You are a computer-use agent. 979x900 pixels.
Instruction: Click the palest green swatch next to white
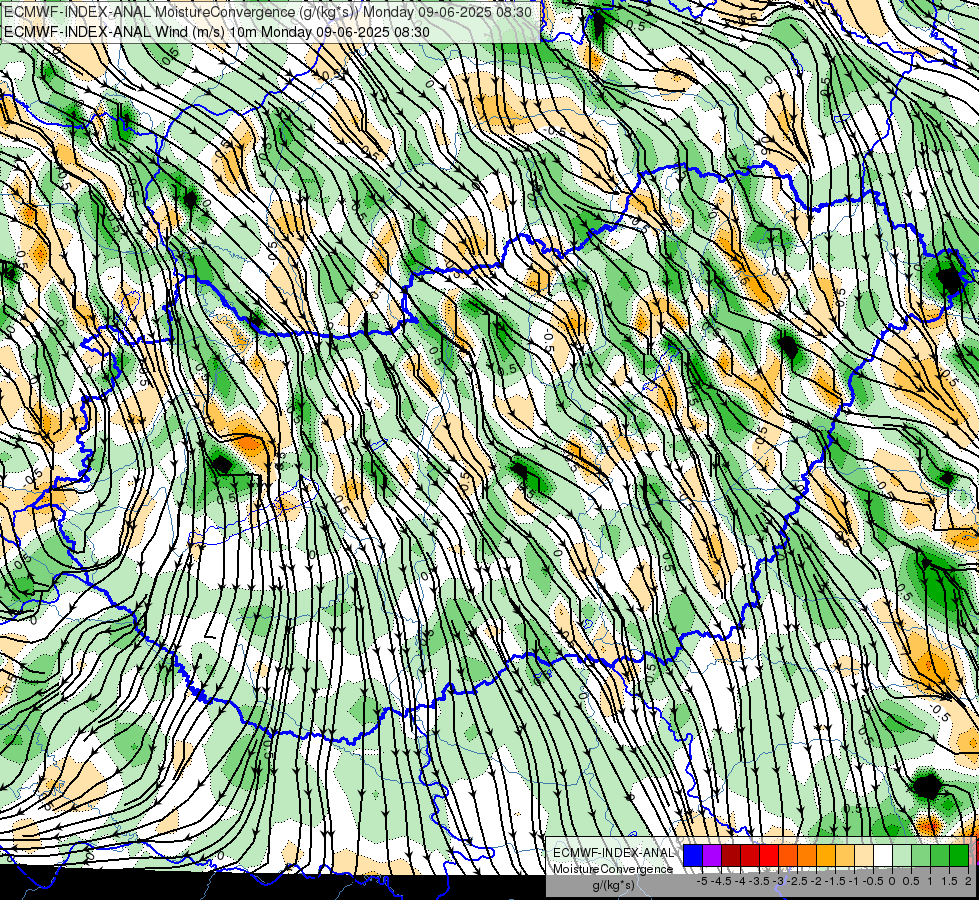902,855
